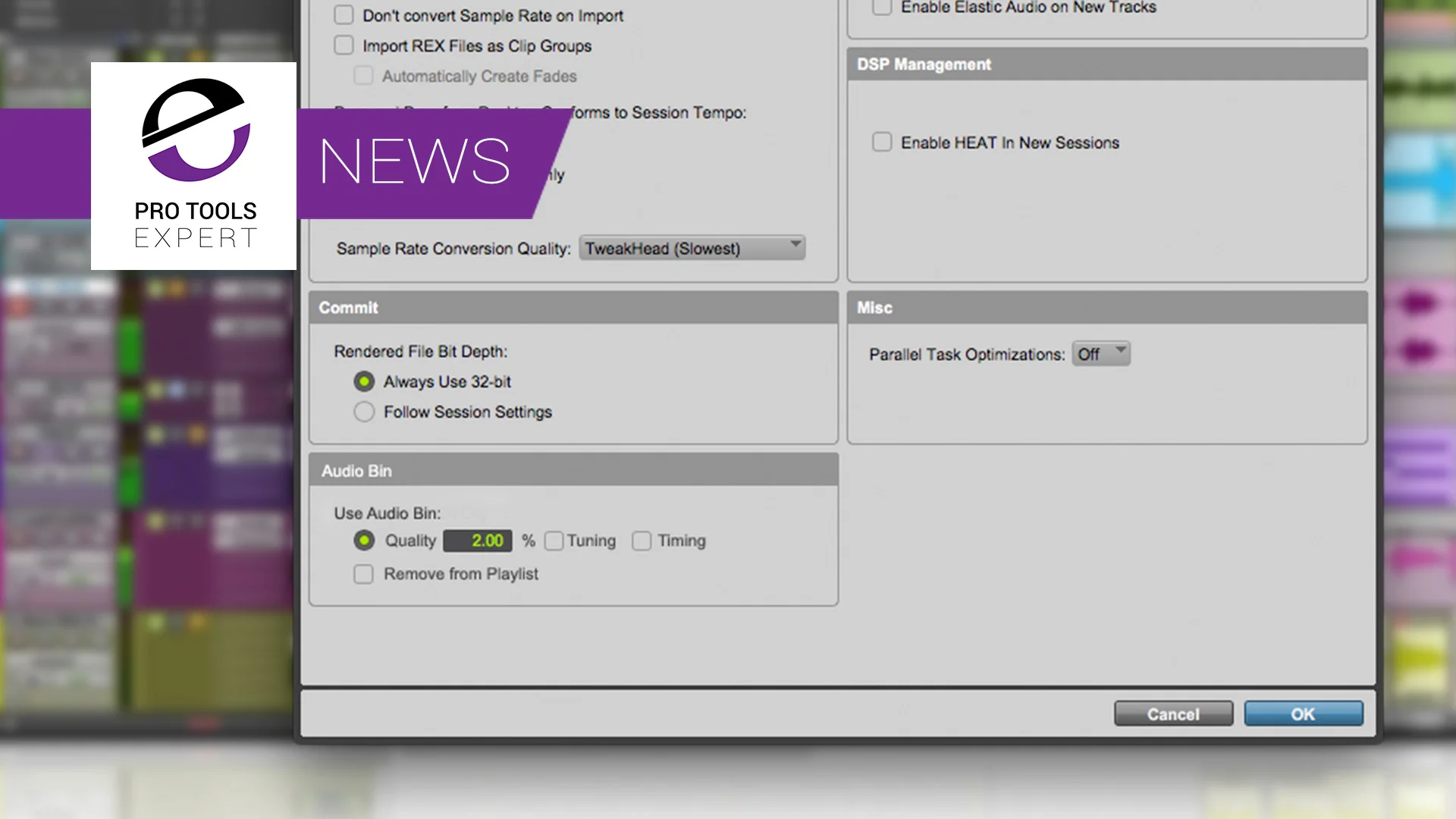Select Follow Session Settings radio button
Screen dimensions: 1456x819
364,412
